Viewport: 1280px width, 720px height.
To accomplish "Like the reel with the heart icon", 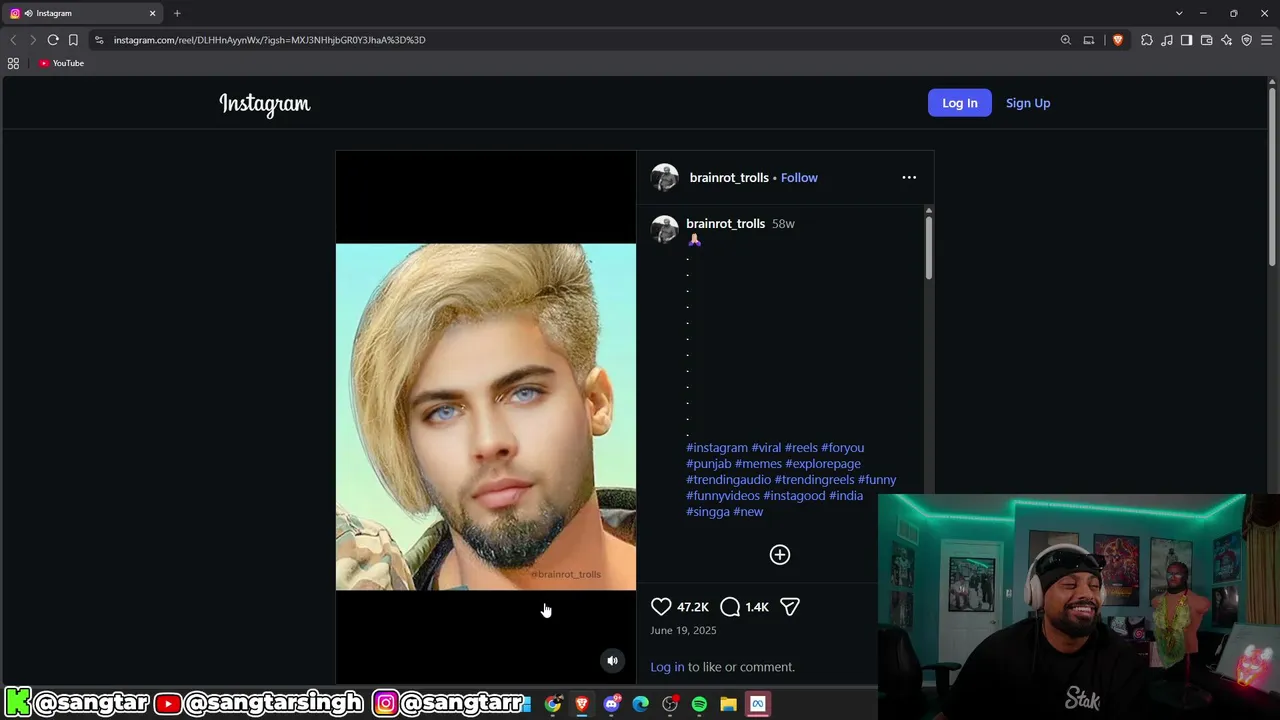I will [x=661, y=607].
